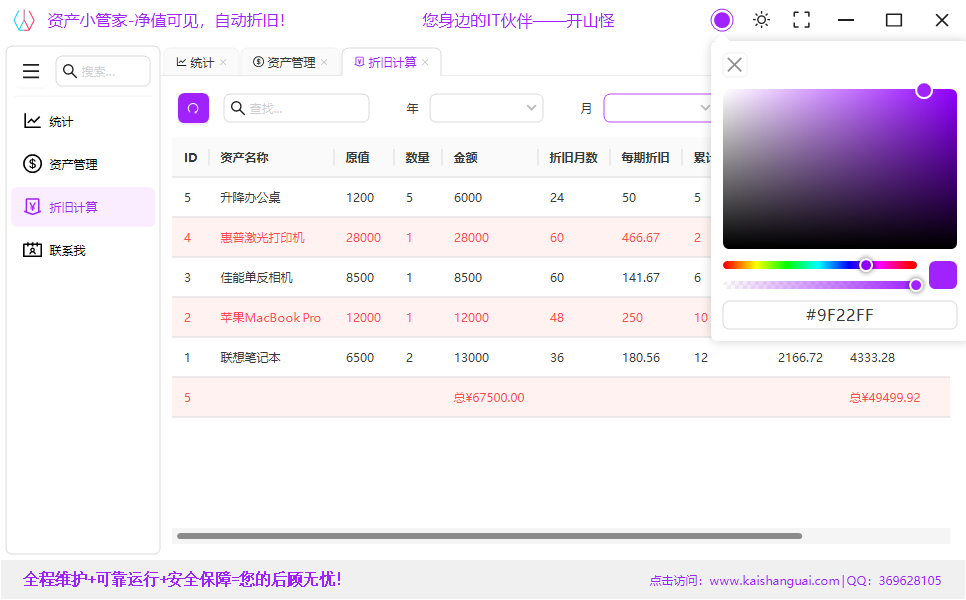Screen dimensions: 966x600
Task: Close the 折旧计算 tab
Action: pyautogui.click(x=425, y=62)
